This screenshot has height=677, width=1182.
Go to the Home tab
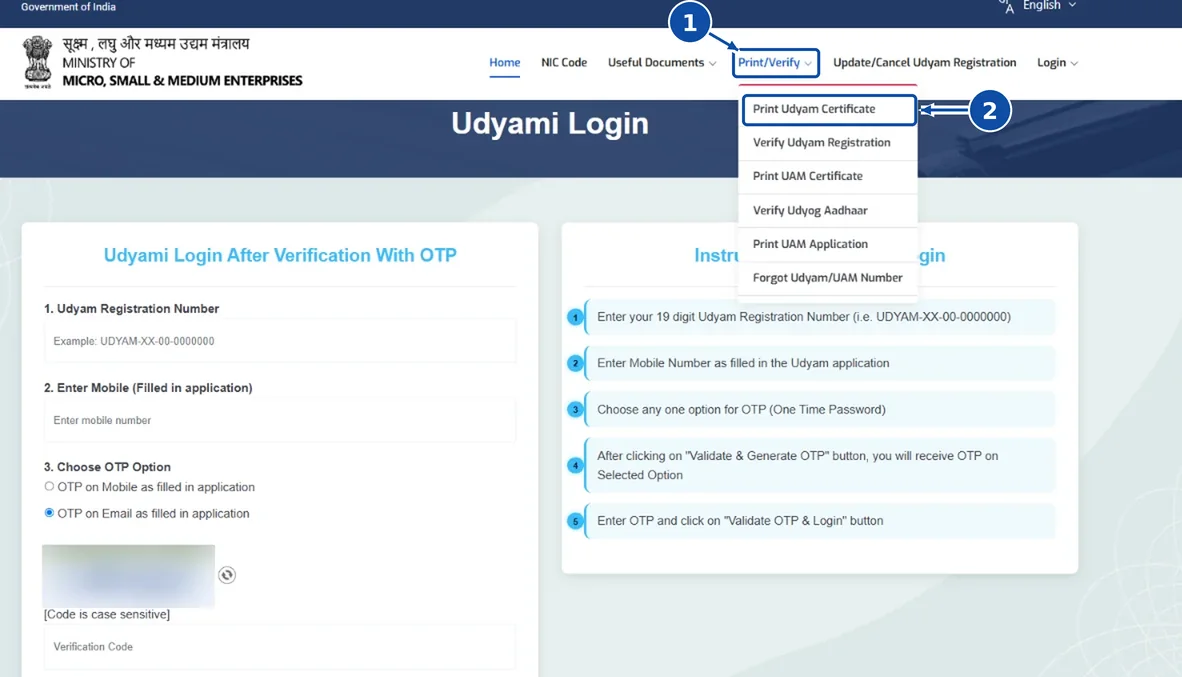click(504, 63)
